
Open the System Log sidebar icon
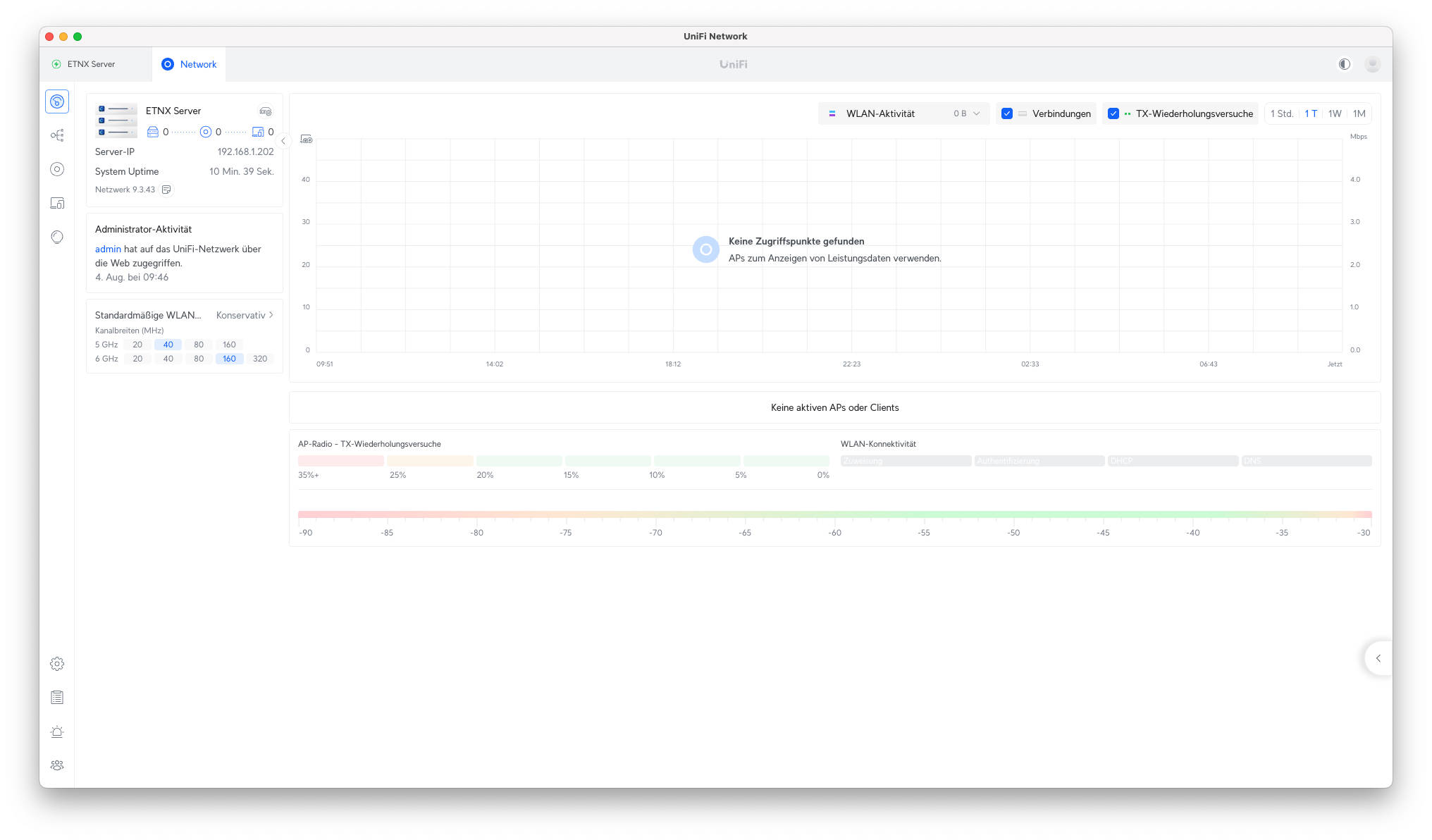(x=57, y=698)
